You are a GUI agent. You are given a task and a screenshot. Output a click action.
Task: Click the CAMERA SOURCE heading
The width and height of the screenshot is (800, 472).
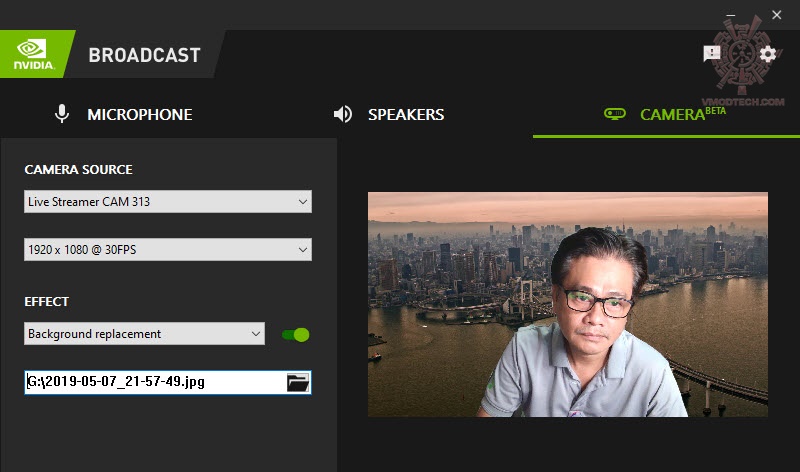pyautogui.click(x=79, y=169)
